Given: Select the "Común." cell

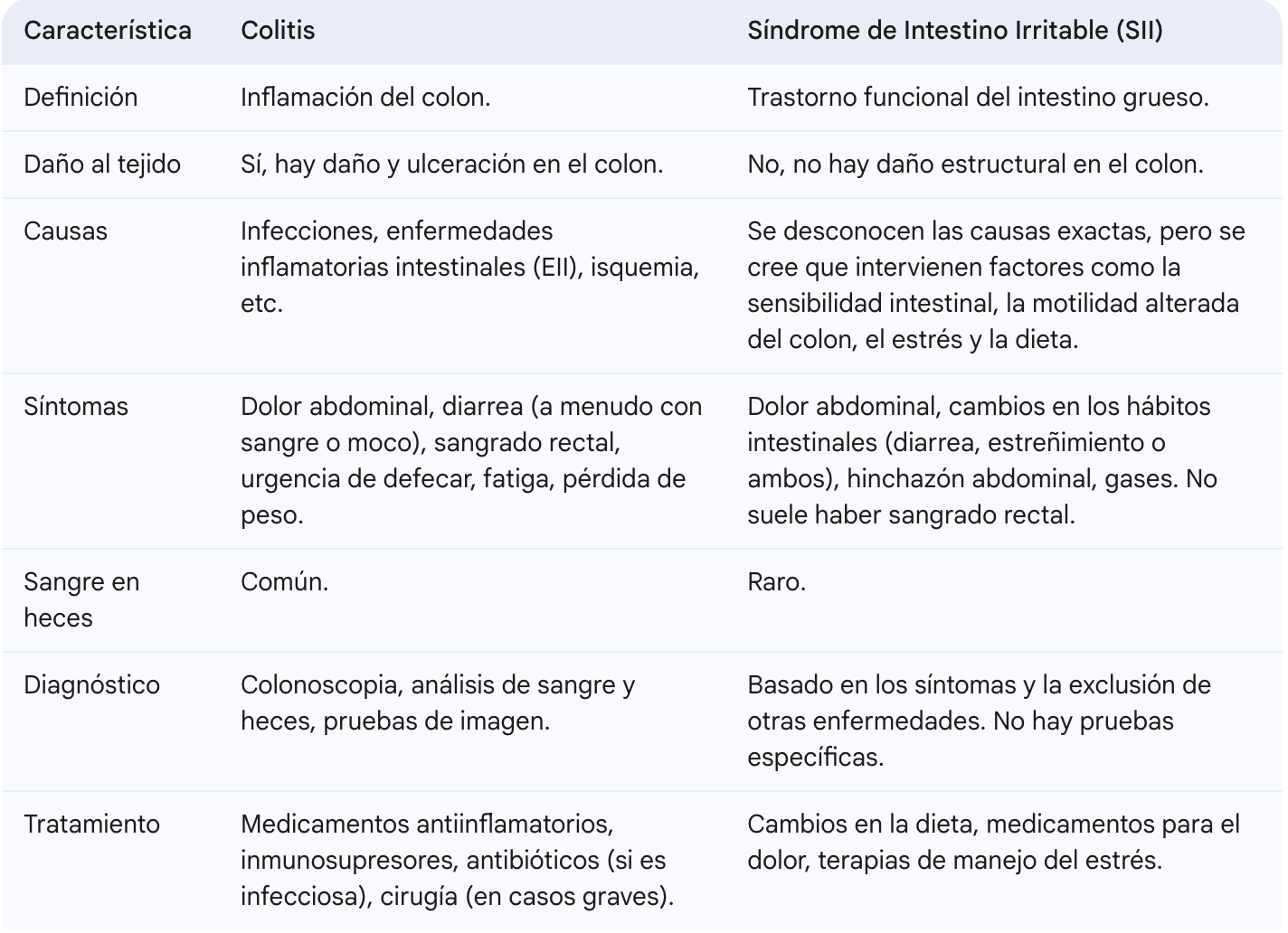Looking at the screenshot, I should (x=284, y=582).
